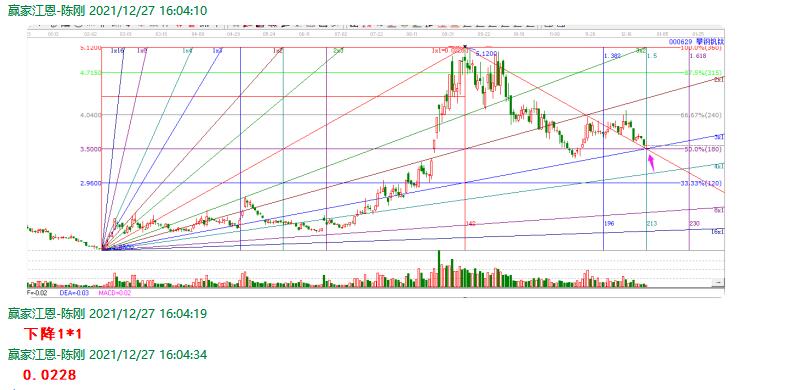The width and height of the screenshot is (791, 390).
Task: Click the 000629 stock code label
Action: tap(682, 42)
